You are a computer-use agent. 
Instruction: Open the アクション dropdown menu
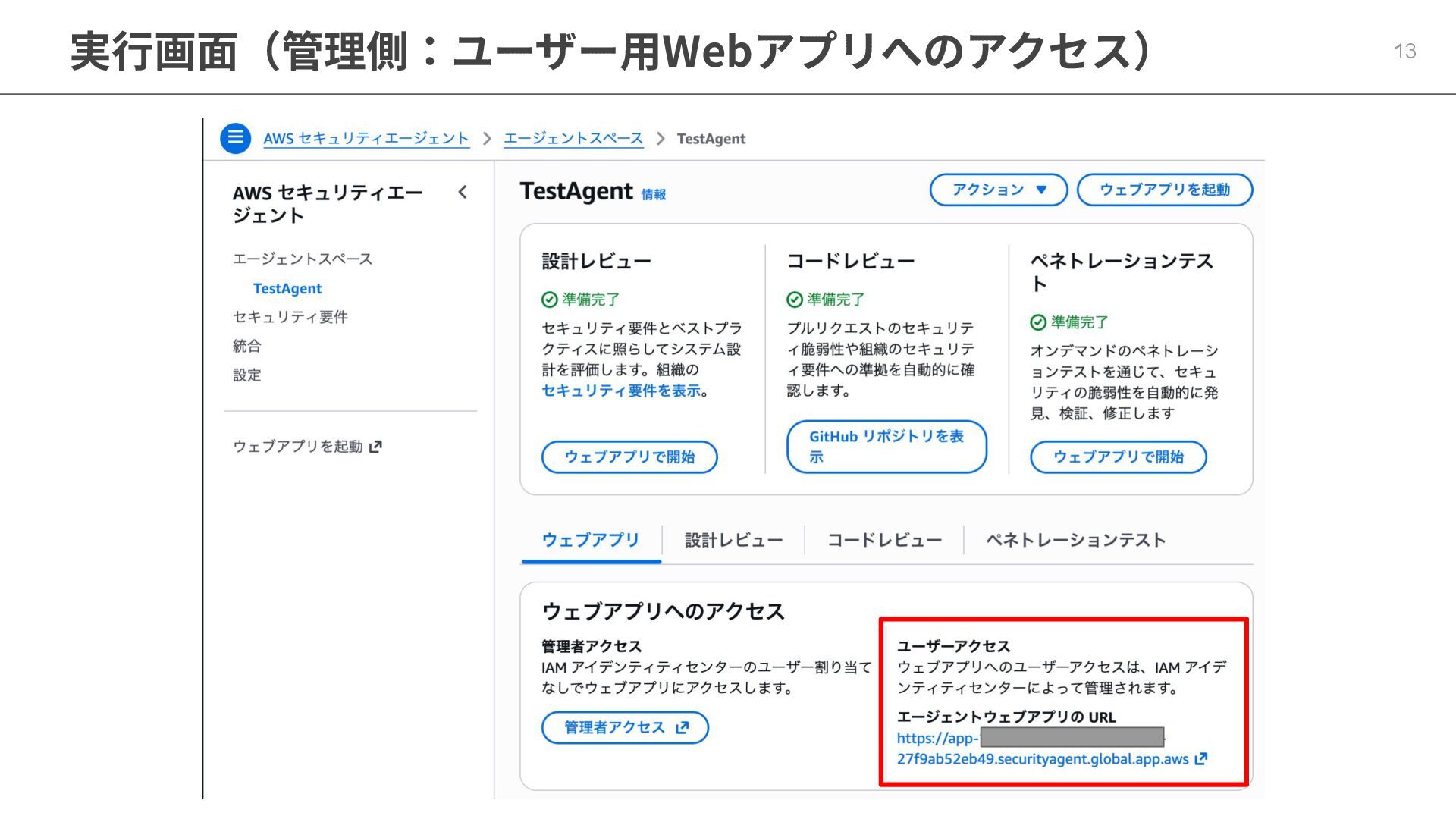[x=998, y=190]
